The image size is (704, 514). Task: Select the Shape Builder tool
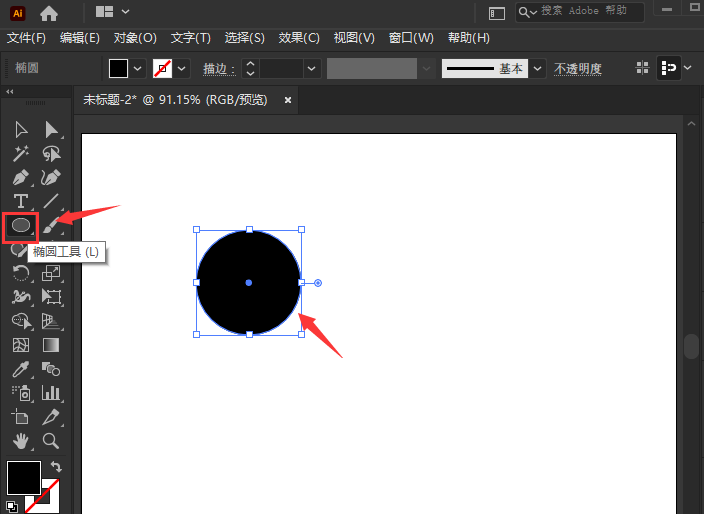(22, 321)
